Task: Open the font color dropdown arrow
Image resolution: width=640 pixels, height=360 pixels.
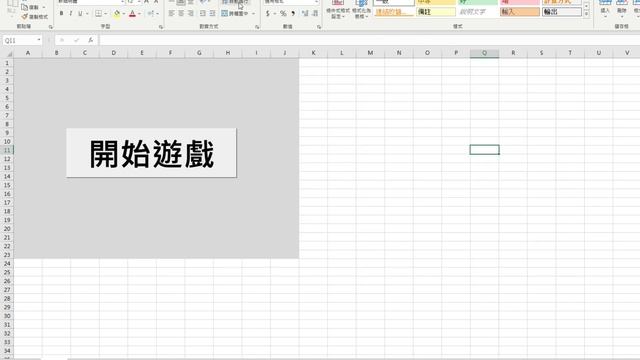Action: pos(139,13)
